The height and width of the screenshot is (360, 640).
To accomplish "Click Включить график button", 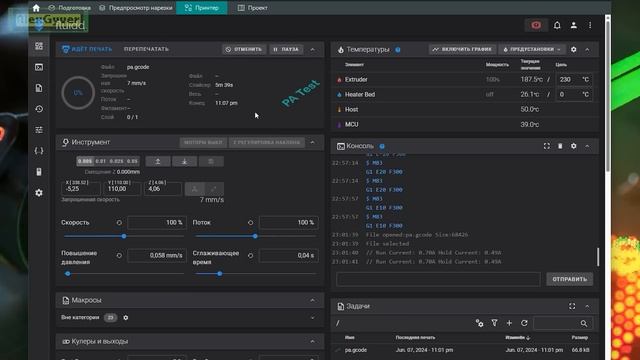I will click(462, 49).
